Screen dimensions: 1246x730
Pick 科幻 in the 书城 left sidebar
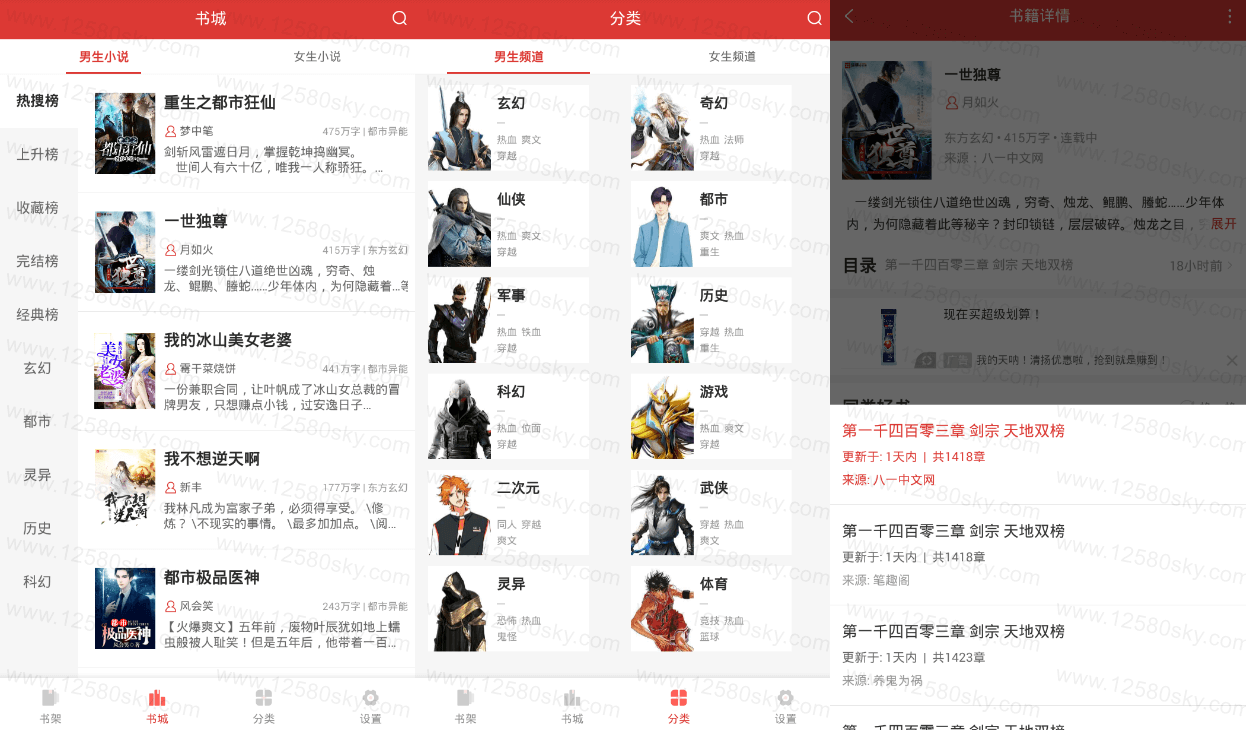[x=38, y=582]
